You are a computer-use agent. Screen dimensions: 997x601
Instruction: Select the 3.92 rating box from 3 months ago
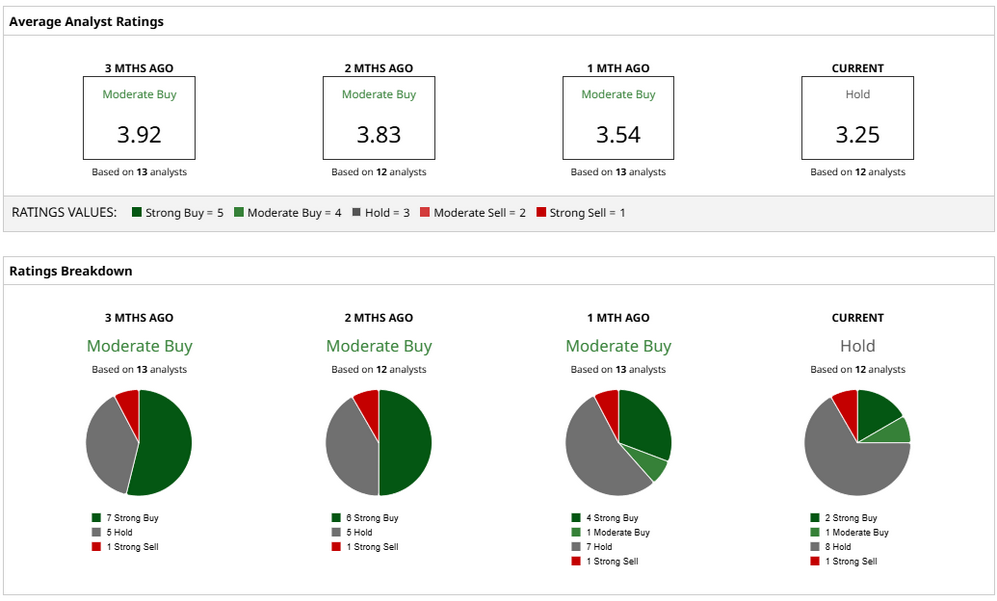point(139,119)
